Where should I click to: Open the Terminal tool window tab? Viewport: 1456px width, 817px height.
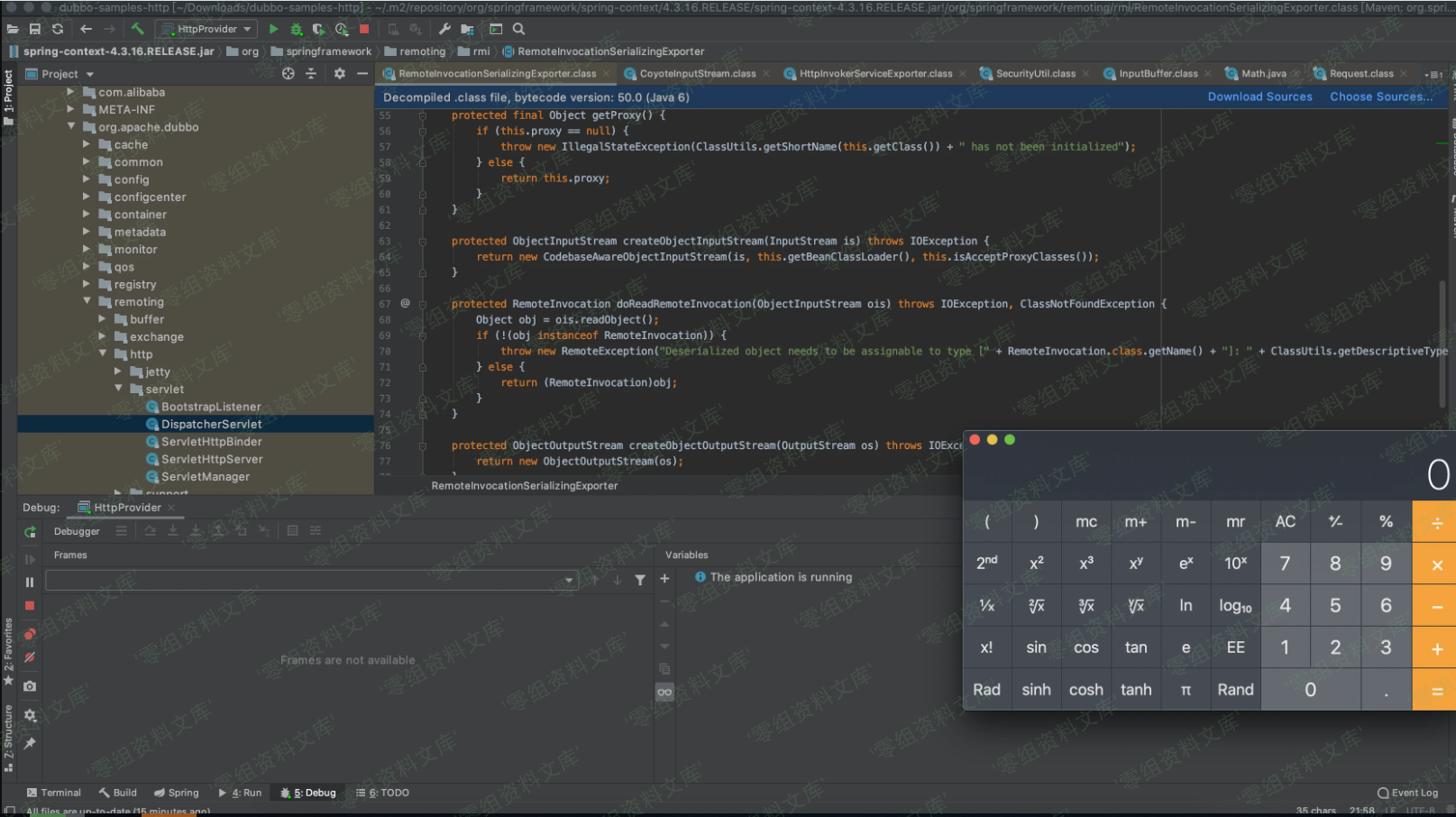[53, 793]
